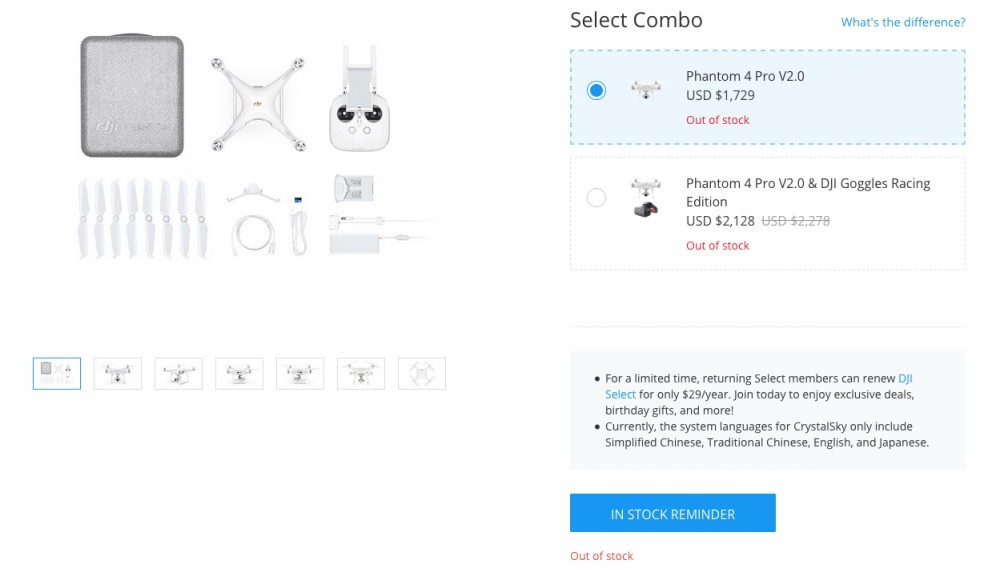Follow the DJI Select link
Image resolution: width=1000 pixels, height=572 pixels.
(x=758, y=386)
